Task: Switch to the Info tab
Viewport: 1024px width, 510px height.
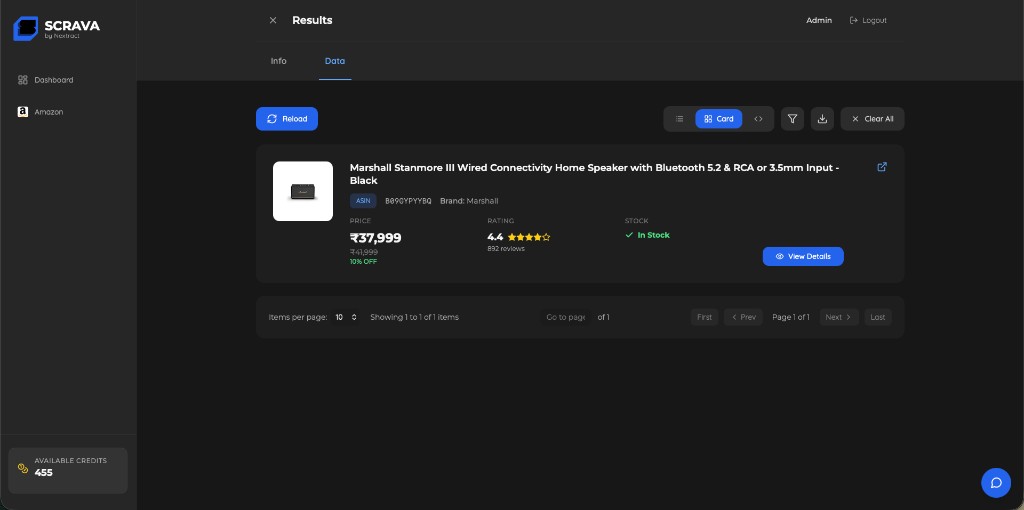Action: pos(278,61)
